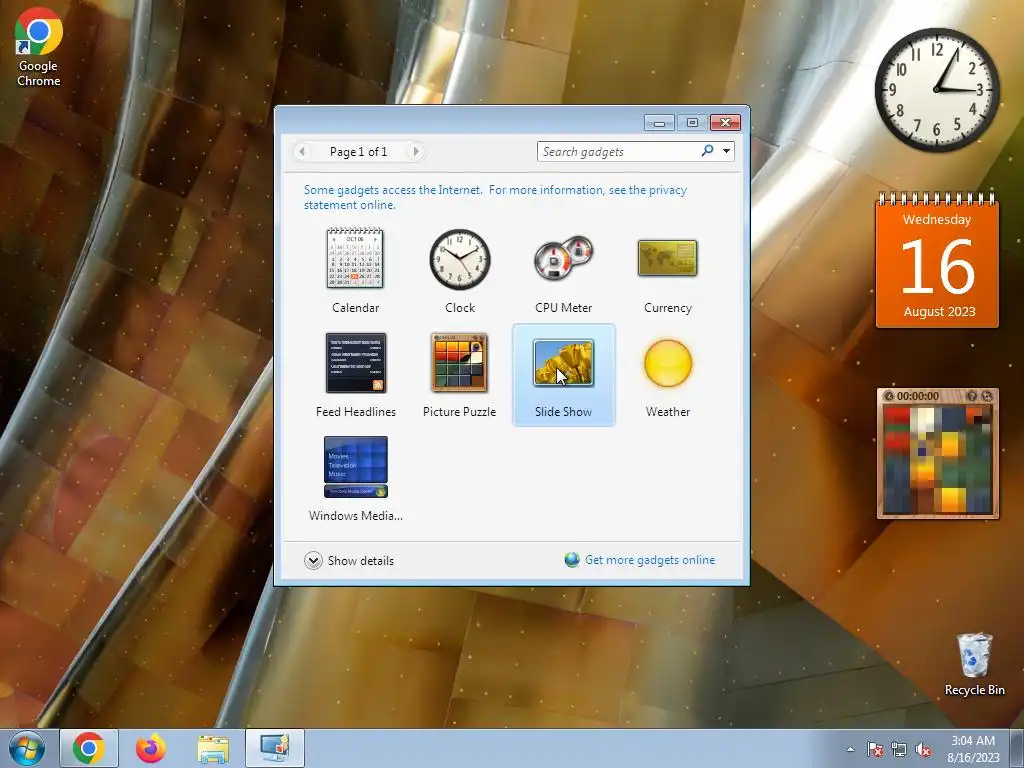
Task: Select the Windows Media Center gadget
Action: [356, 467]
